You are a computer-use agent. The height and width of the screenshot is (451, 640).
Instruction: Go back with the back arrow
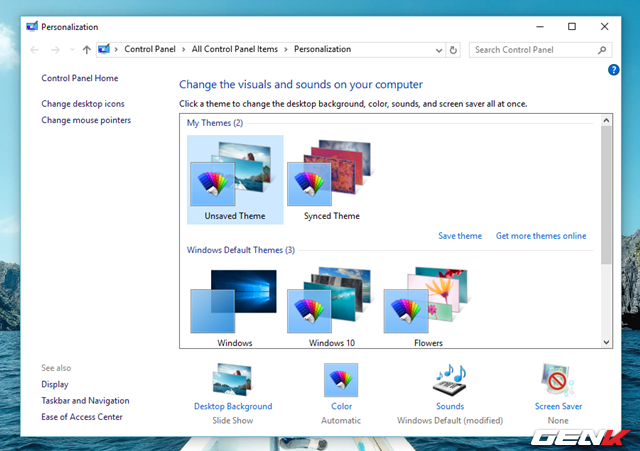click(x=34, y=50)
